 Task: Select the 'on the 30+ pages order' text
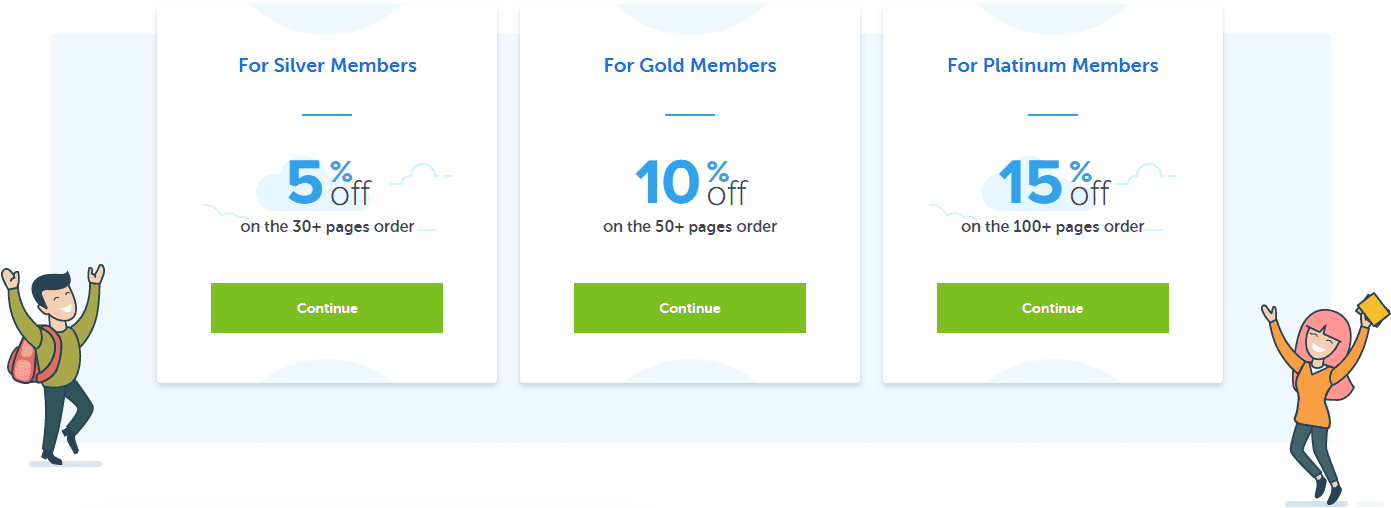pyautogui.click(x=327, y=227)
